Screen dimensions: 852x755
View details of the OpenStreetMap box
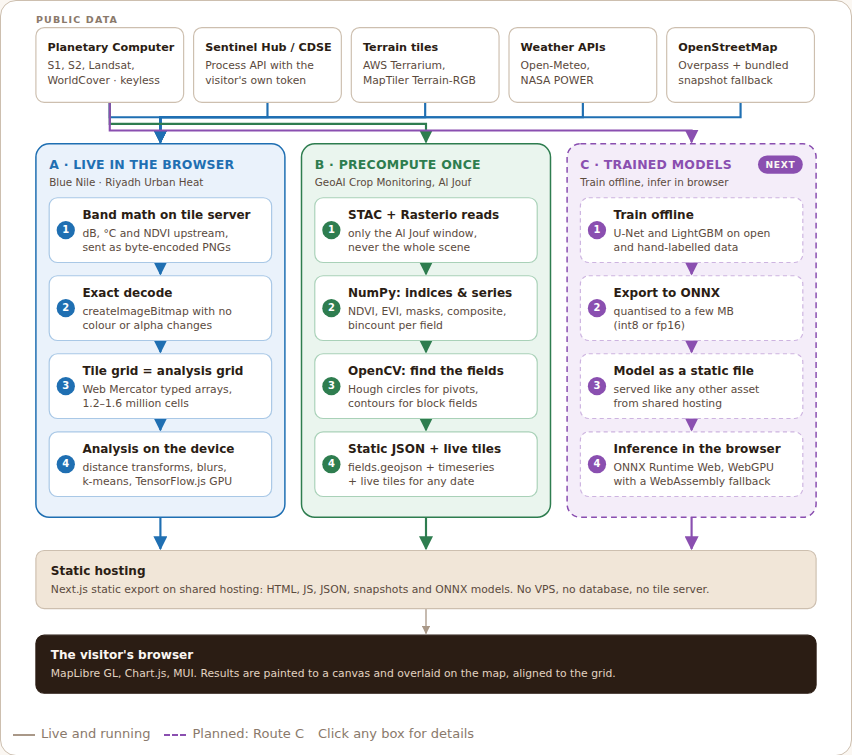coord(740,65)
